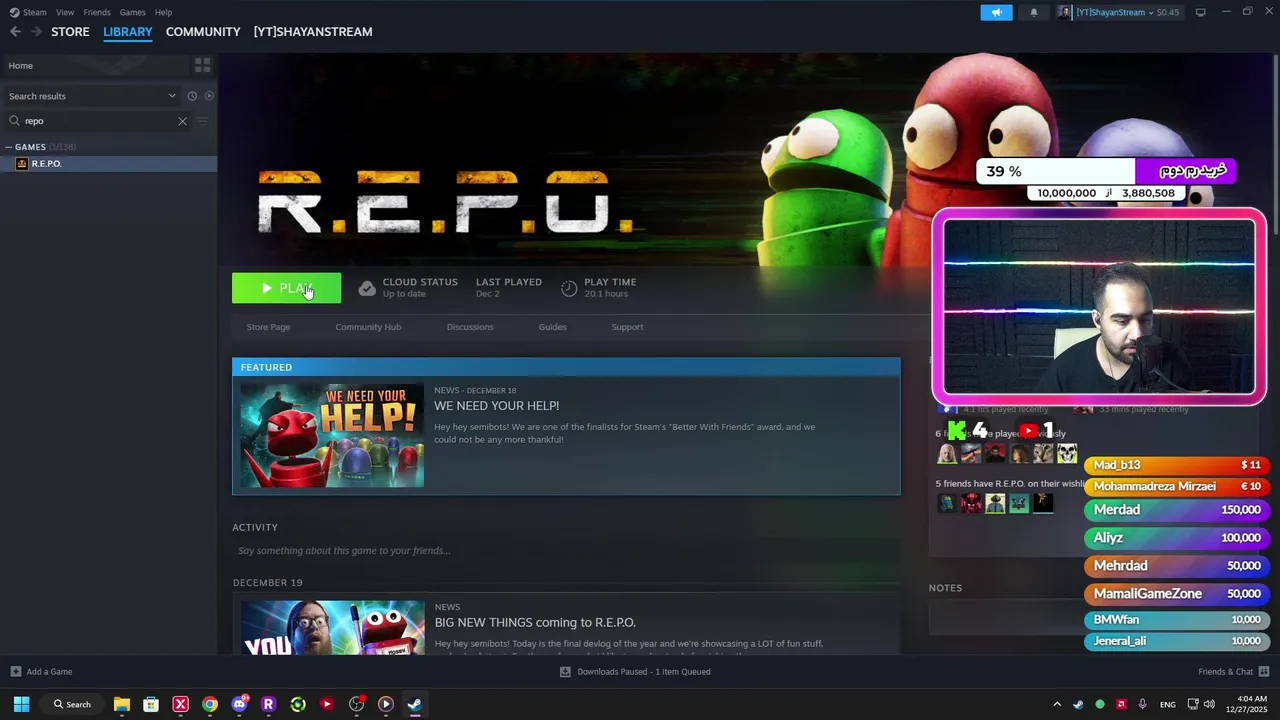
Task: Select R.E.P.O. in the games list
Action: pos(108,164)
